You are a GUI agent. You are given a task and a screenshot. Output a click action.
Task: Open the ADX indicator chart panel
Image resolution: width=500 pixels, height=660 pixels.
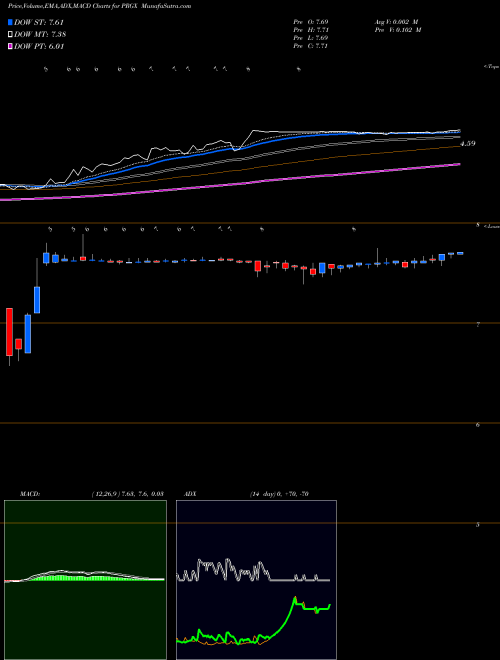[x=256, y=580]
